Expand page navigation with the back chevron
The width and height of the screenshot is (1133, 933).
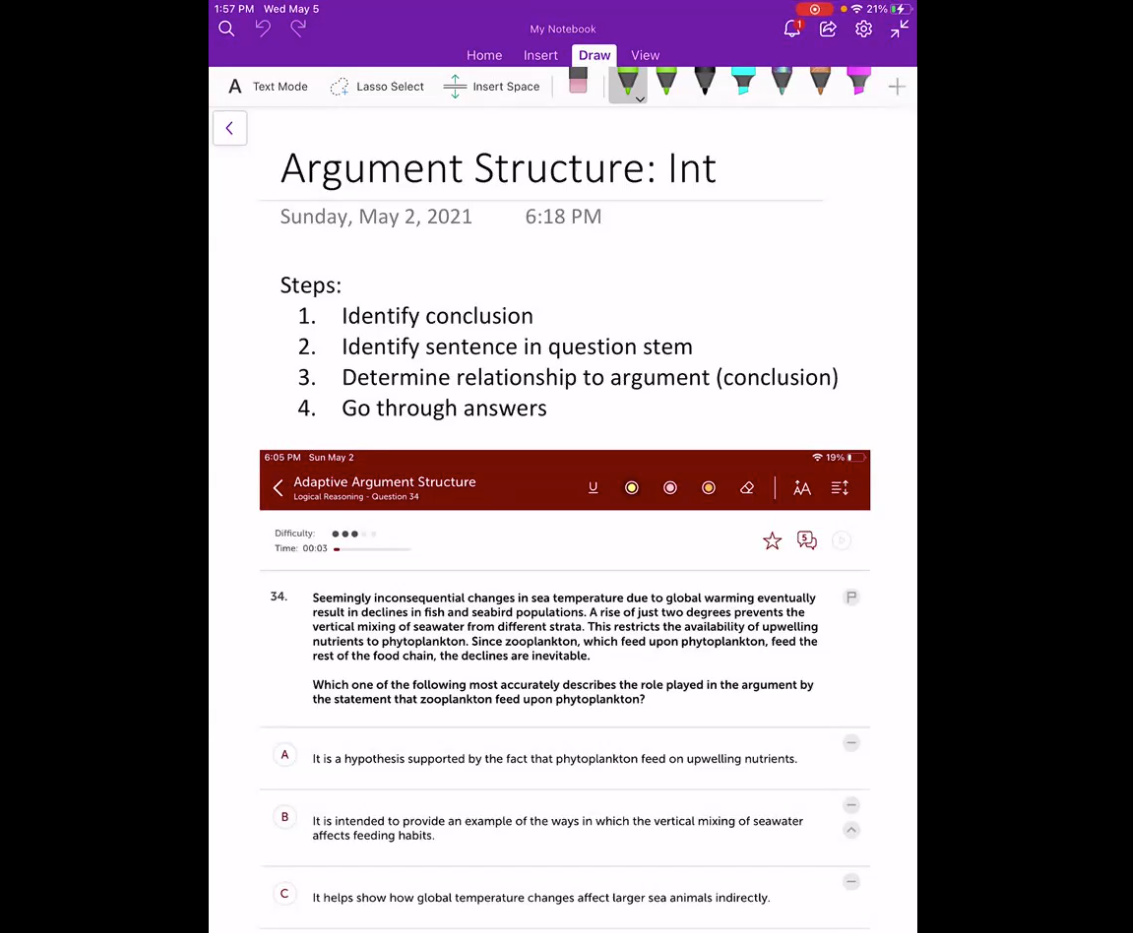click(x=230, y=128)
